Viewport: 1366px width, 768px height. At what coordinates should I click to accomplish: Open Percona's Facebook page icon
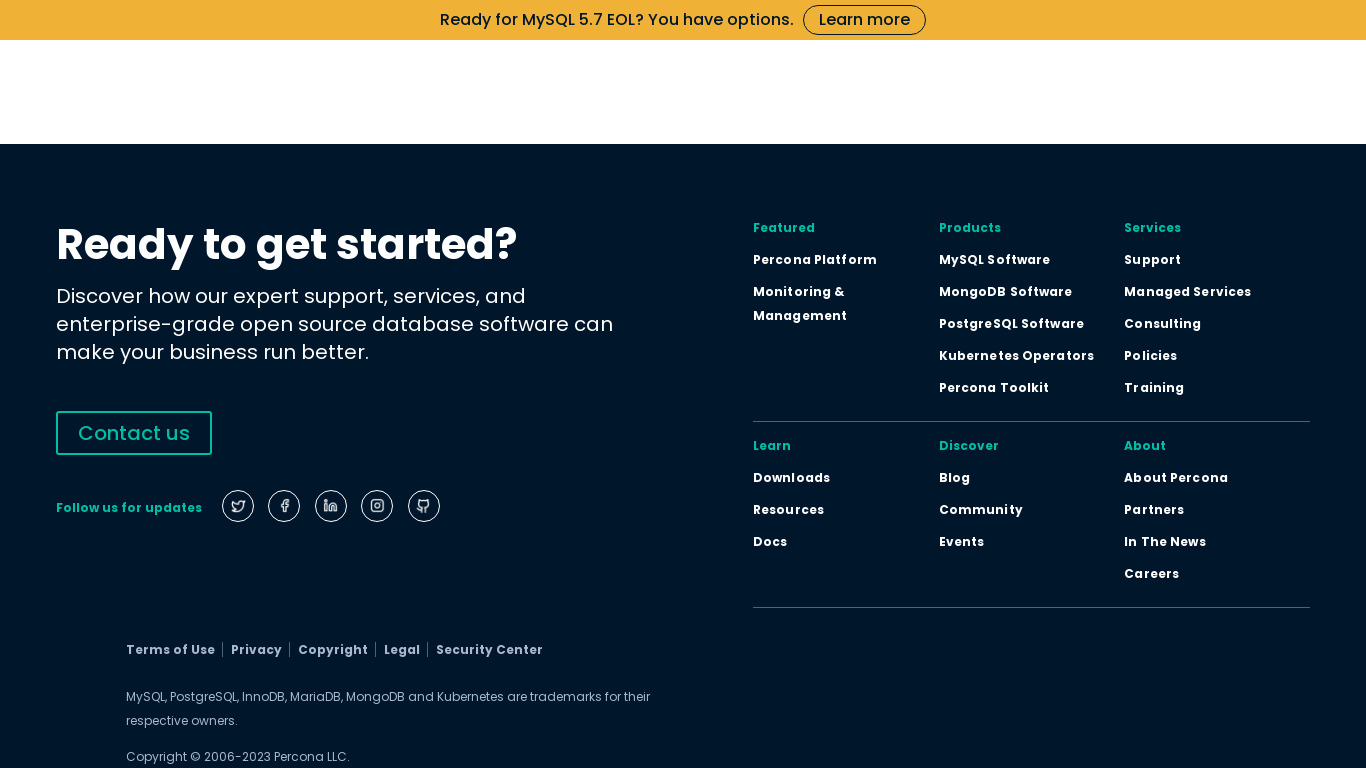[x=284, y=506]
